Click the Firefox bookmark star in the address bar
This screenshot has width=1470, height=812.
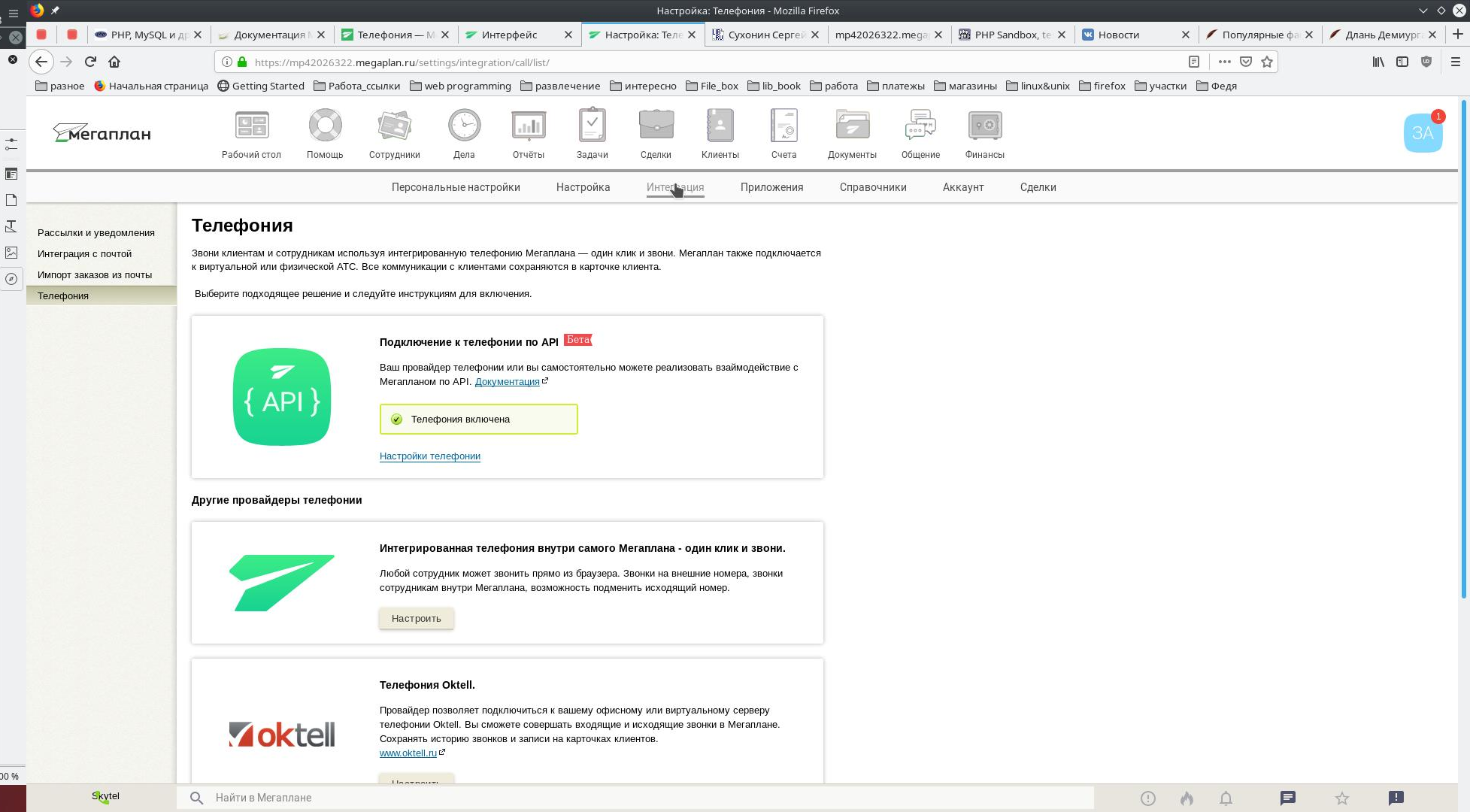pos(1267,62)
